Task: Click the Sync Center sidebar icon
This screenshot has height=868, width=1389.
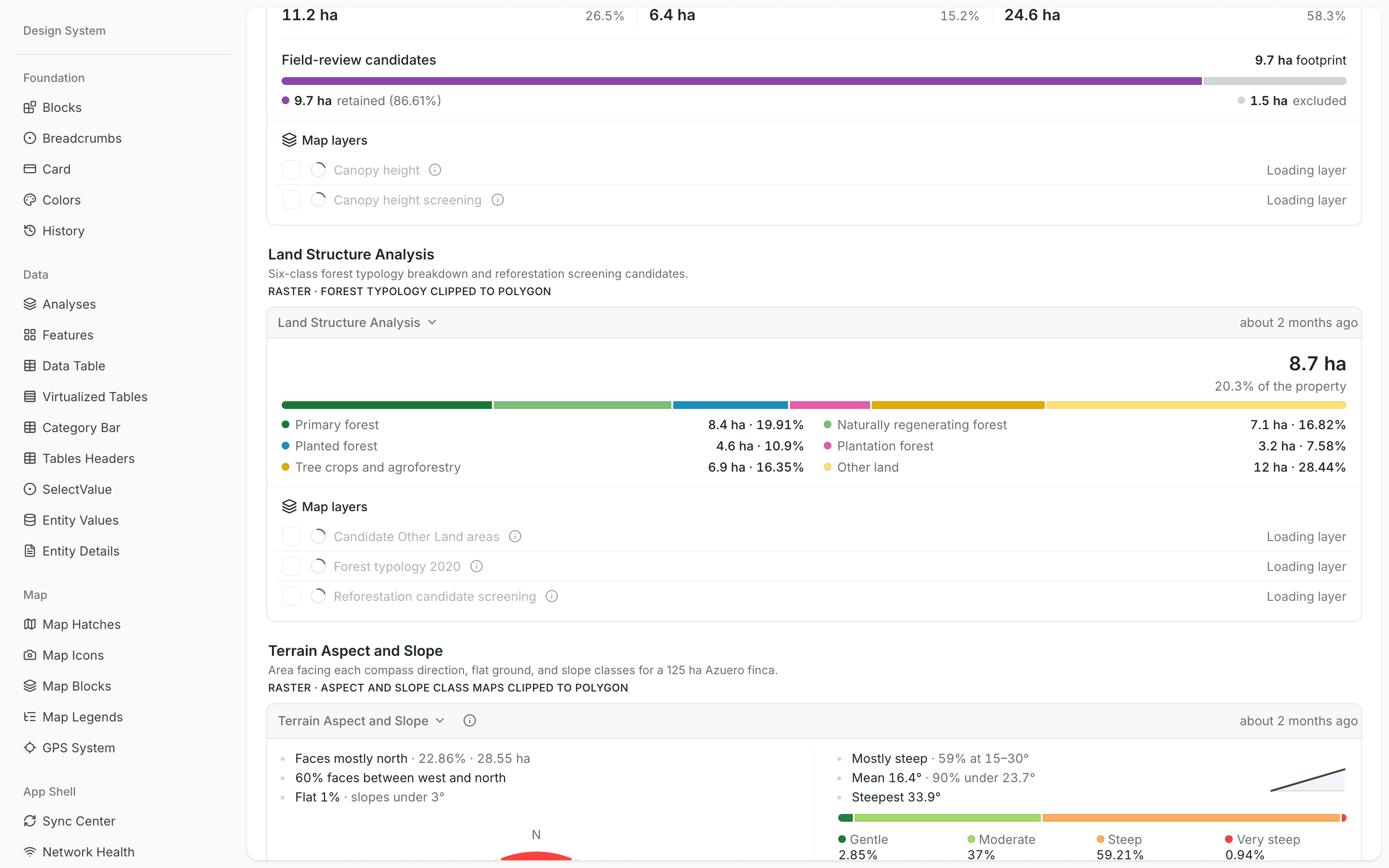Action: (30, 821)
